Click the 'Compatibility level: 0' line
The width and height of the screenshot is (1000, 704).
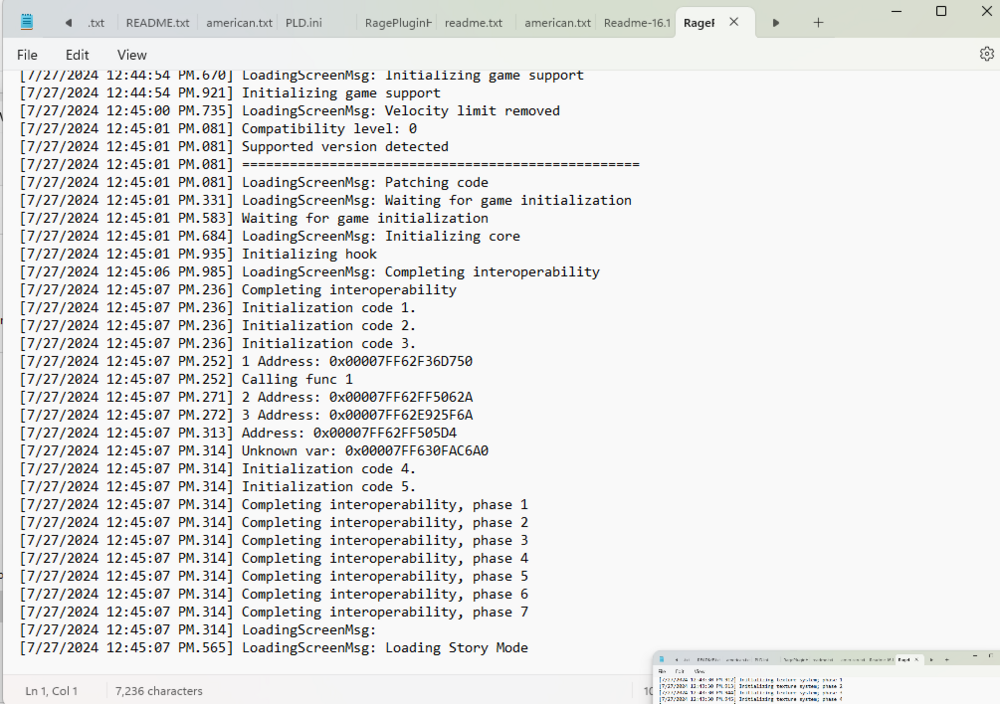point(217,128)
